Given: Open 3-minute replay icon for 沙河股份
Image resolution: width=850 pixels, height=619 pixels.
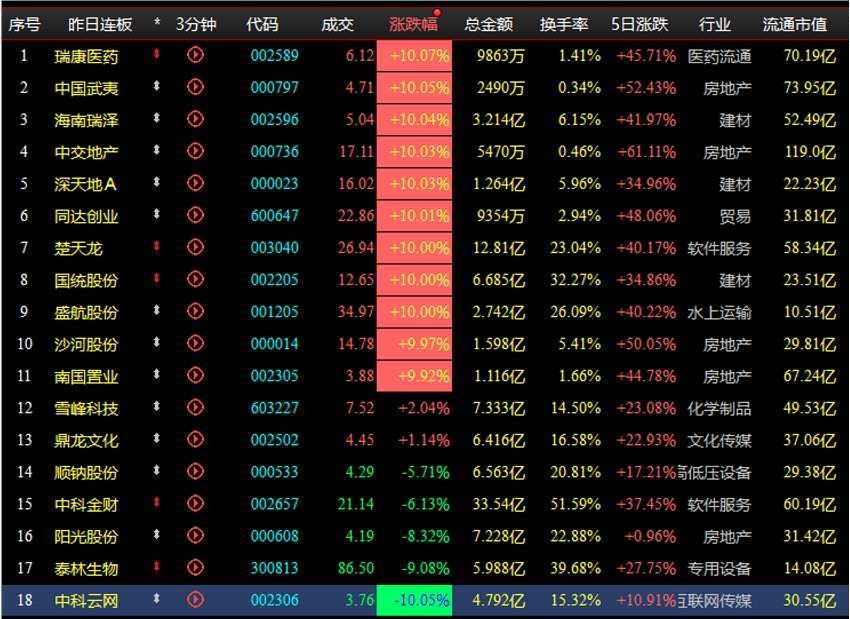Looking at the screenshot, I should pyautogui.click(x=195, y=343).
